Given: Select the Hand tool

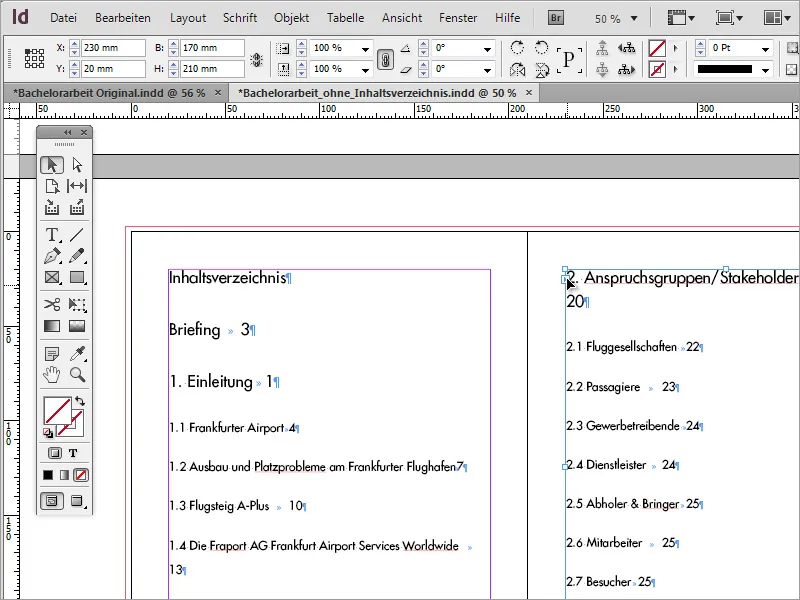Looking at the screenshot, I should (52, 374).
